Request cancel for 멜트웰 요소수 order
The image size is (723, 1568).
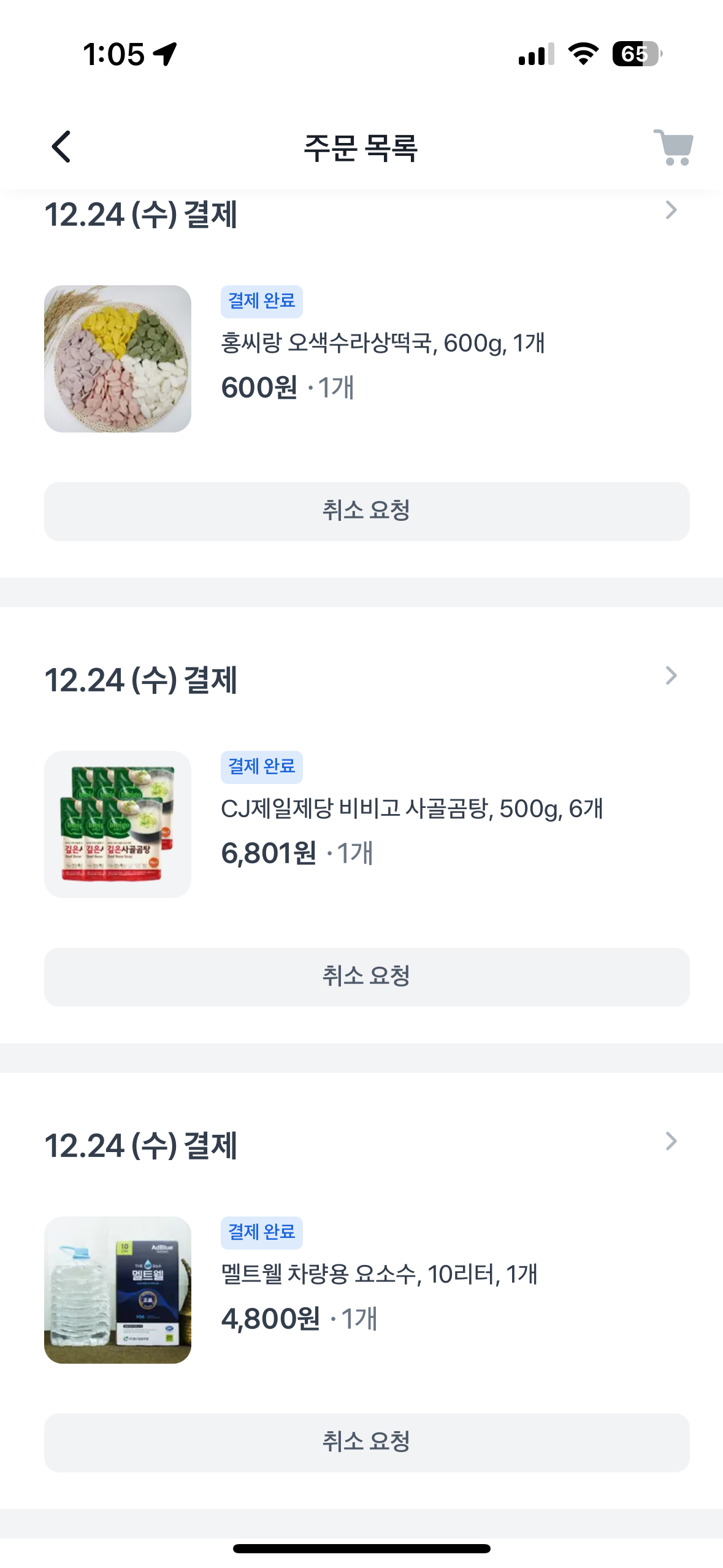point(367,1442)
